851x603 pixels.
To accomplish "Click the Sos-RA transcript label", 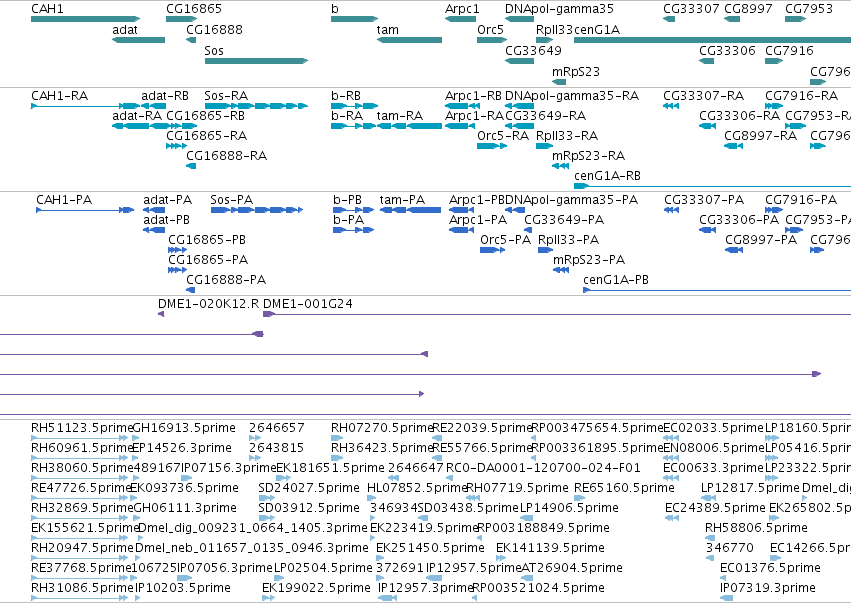I will click(226, 96).
